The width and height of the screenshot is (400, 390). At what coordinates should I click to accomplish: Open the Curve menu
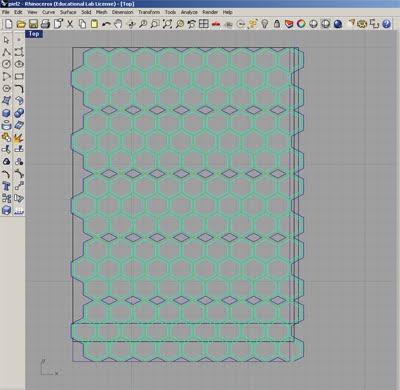(48, 12)
